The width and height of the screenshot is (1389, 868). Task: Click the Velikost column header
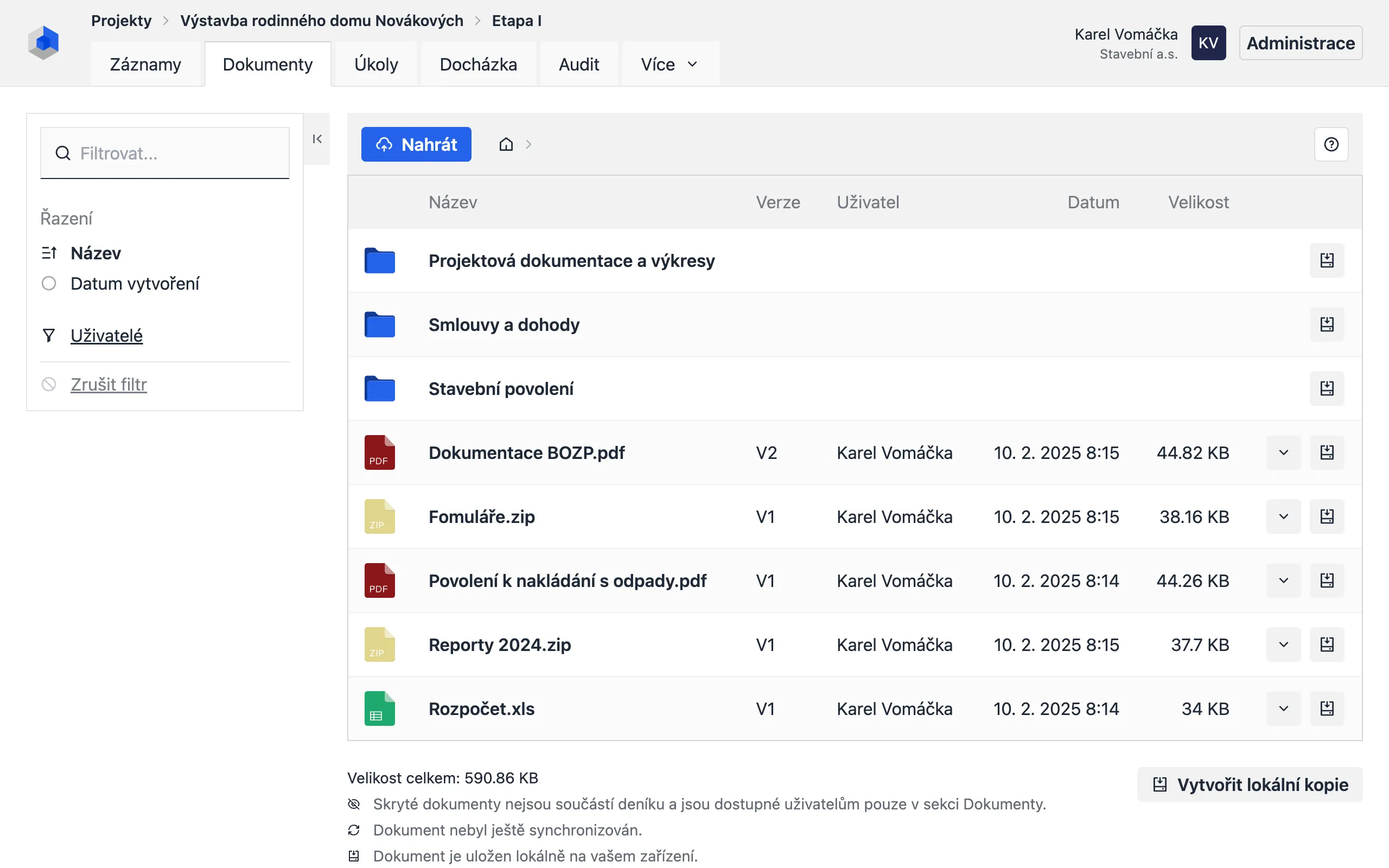point(1198,202)
